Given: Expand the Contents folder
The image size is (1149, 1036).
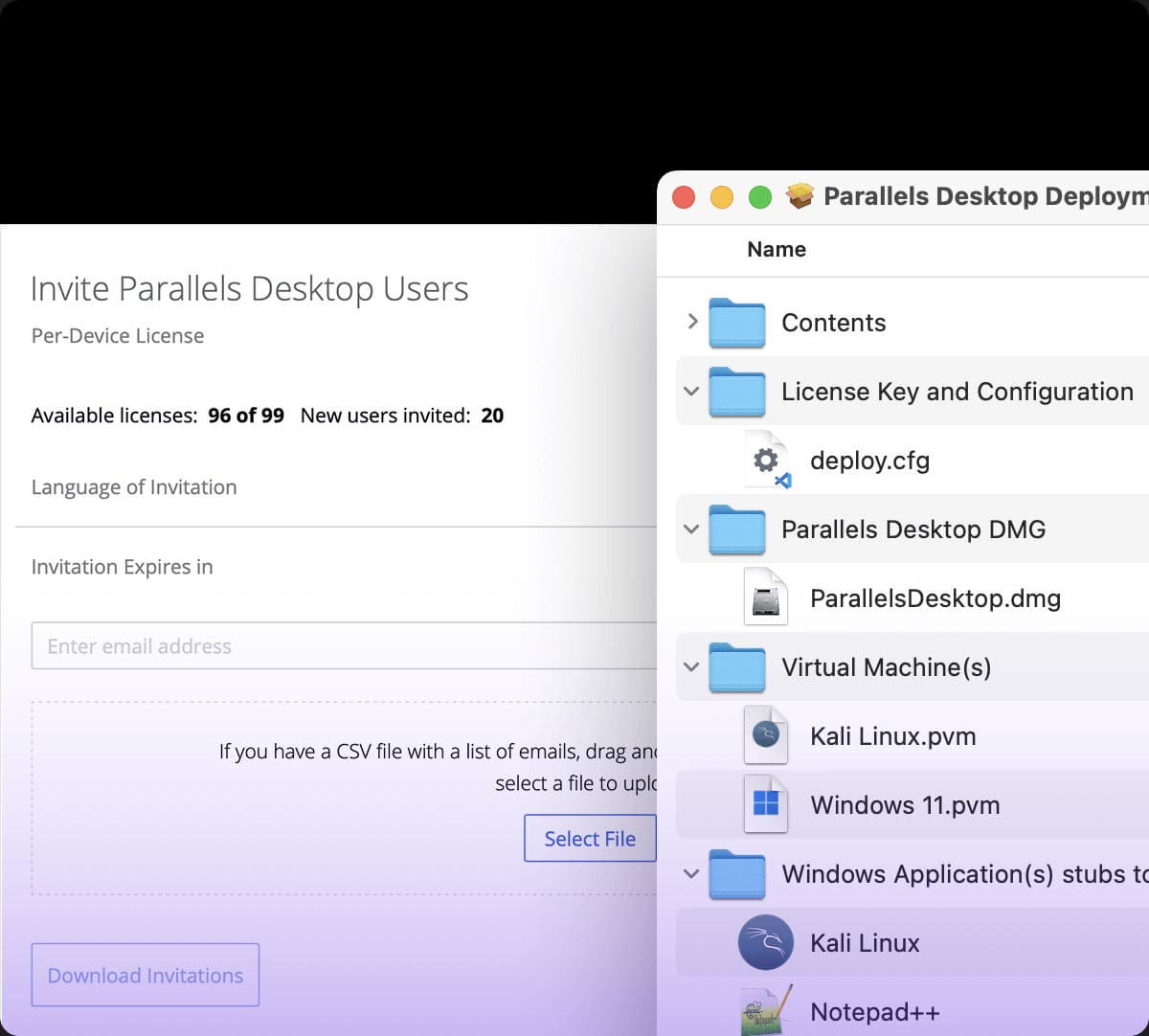Looking at the screenshot, I should (693, 323).
